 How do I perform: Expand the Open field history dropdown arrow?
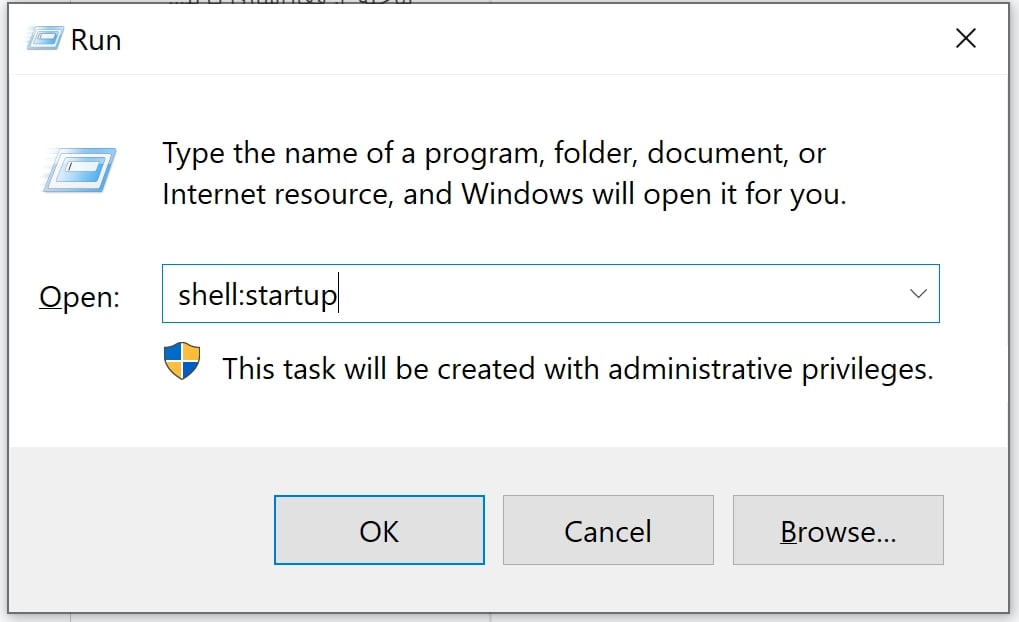pos(917,294)
